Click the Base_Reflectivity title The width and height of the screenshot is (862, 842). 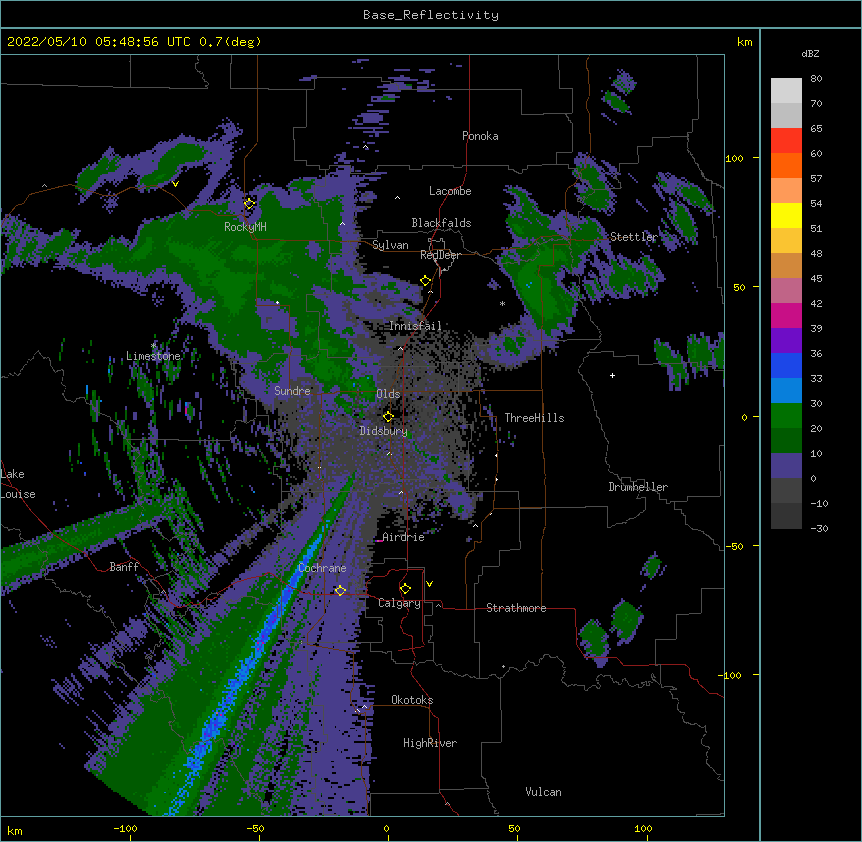pos(431,15)
